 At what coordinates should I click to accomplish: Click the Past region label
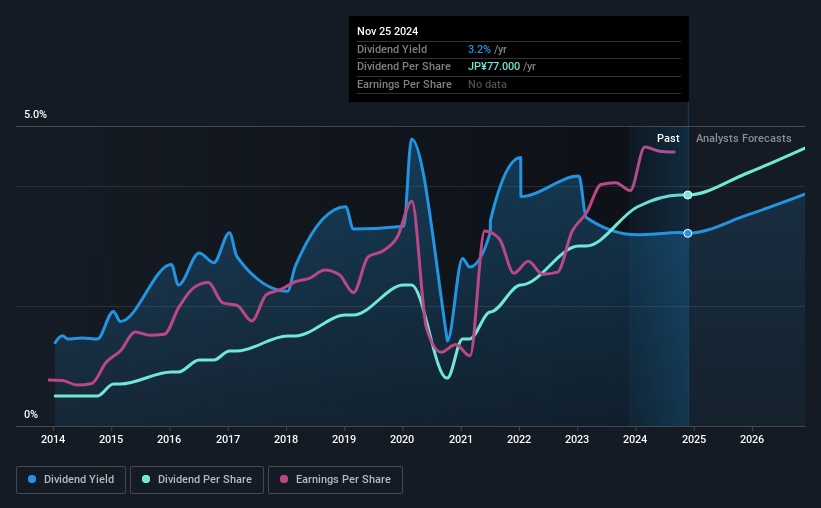pyautogui.click(x=668, y=138)
